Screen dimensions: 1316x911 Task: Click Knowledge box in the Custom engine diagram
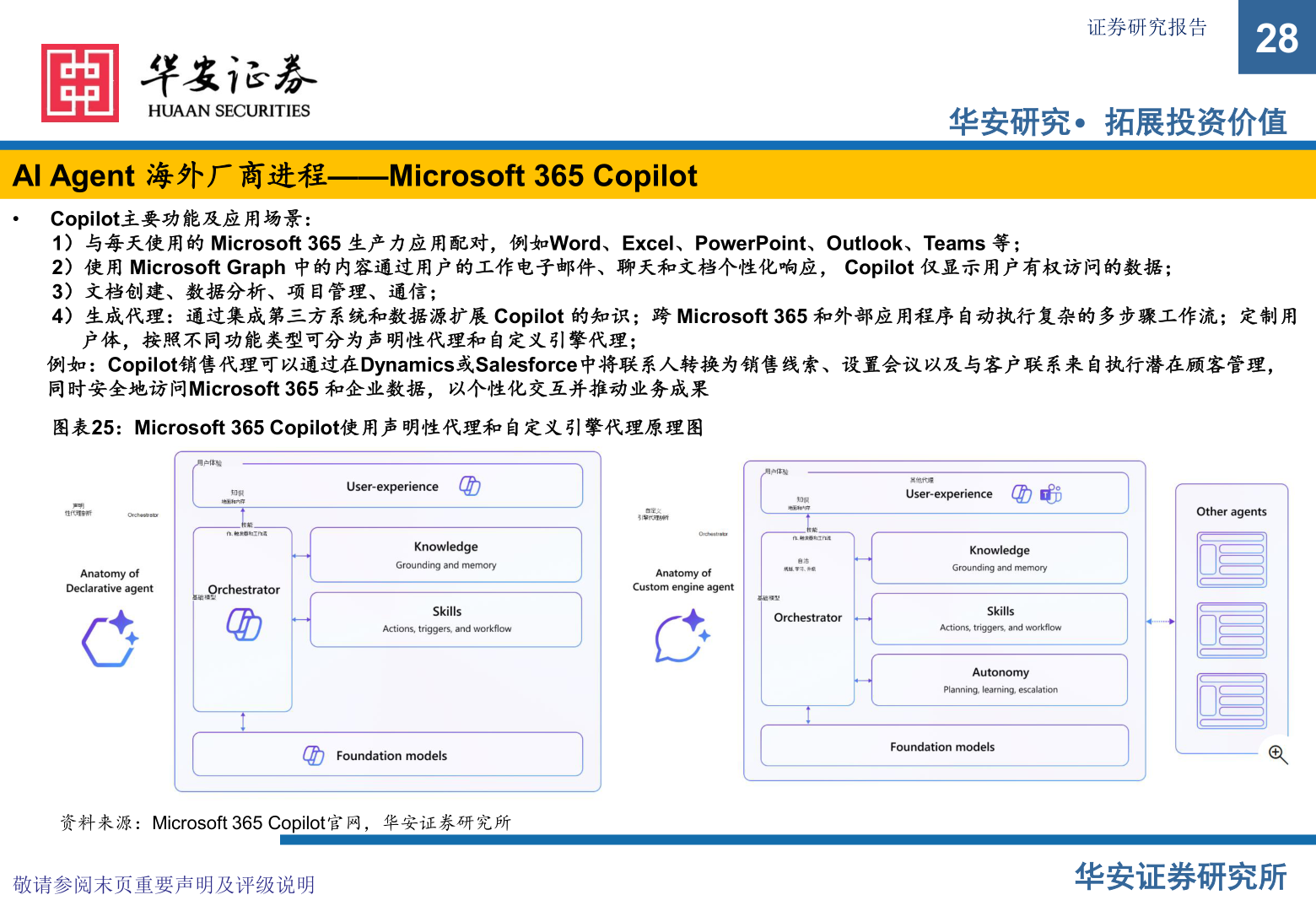pyautogui.click(x=1000, y=558)
